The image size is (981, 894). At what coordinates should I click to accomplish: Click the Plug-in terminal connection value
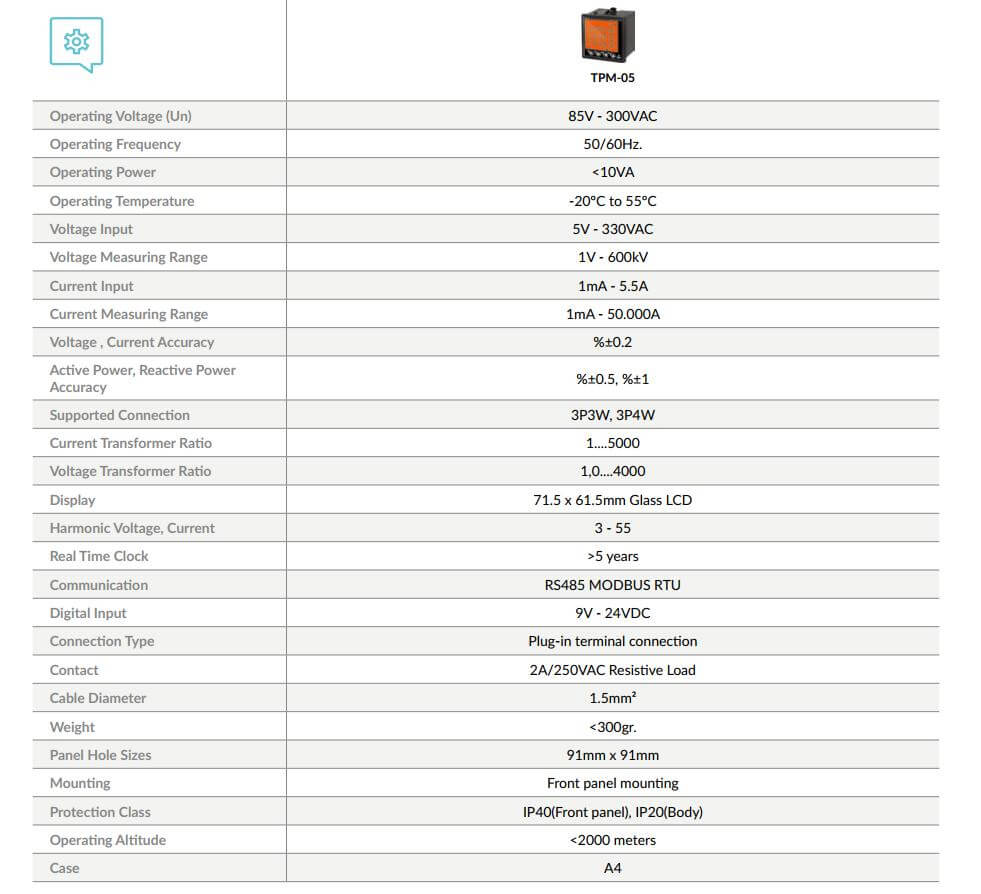[612, 641]
